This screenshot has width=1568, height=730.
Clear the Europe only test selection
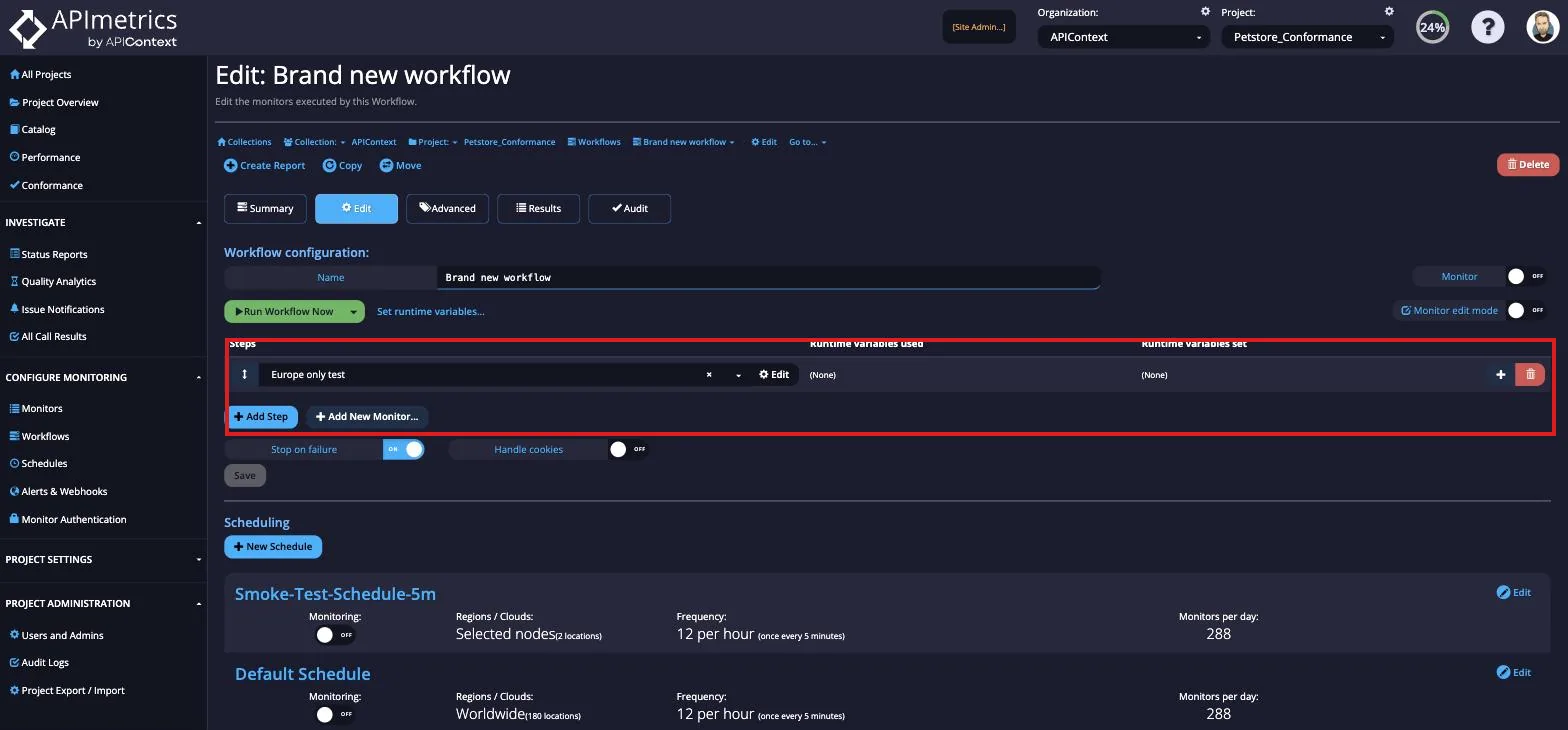pyautogui.click(x=709, y=374)
